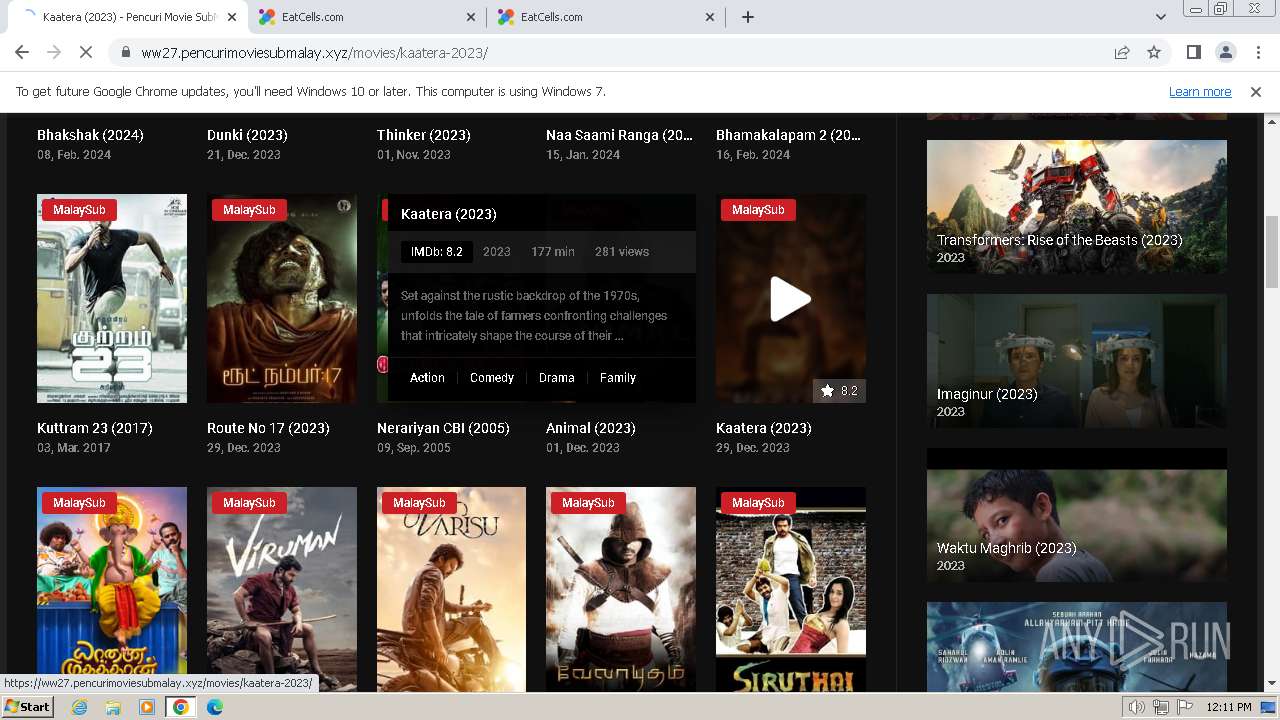Screen dimensions: 1280x720
Task: Open the Route No 17 poster
Action: 282,298
